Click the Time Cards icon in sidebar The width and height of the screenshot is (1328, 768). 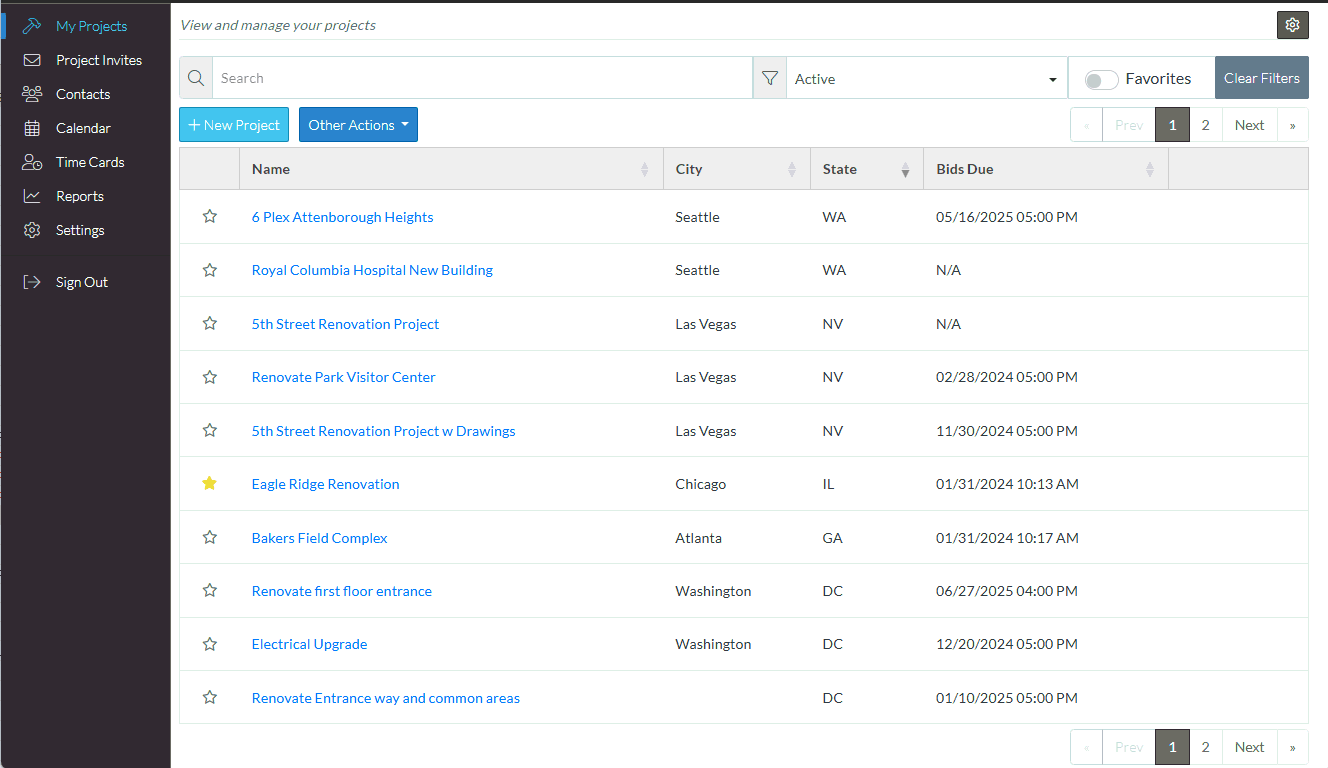pyautogui.click(x=32, y=162)
